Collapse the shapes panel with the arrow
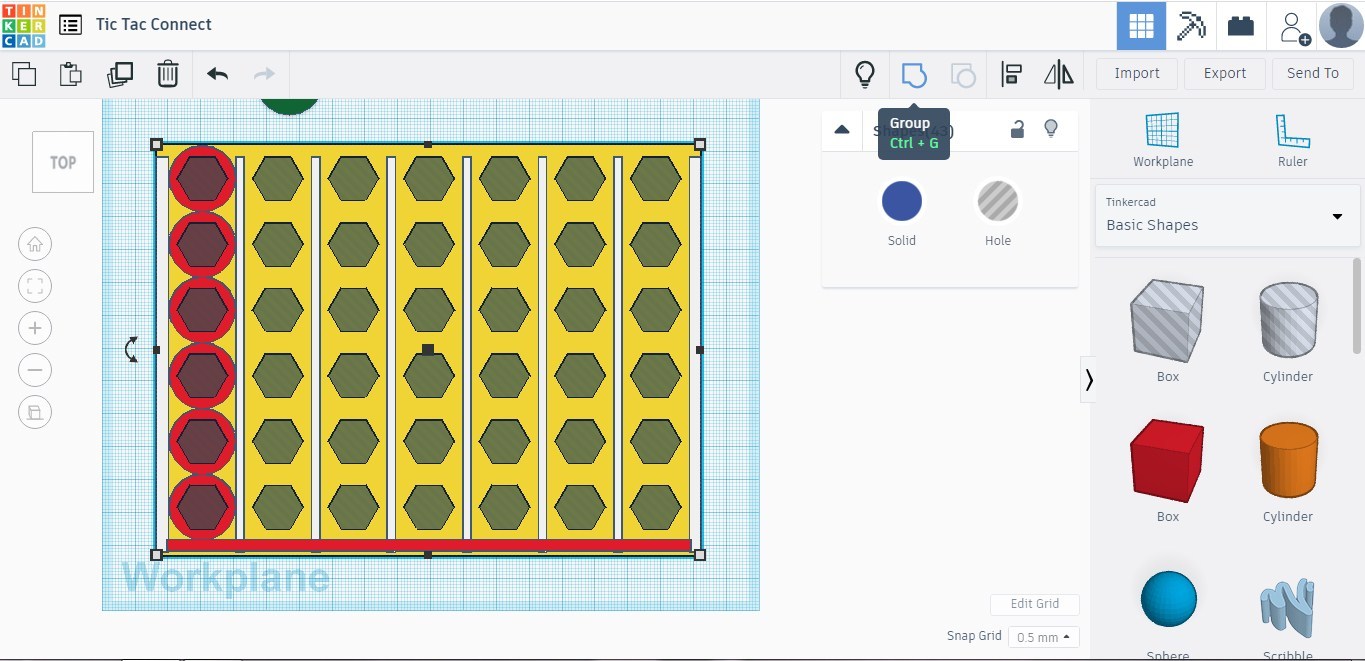The height and width of the screenshot is (661, 1365). coord(1088,380)
